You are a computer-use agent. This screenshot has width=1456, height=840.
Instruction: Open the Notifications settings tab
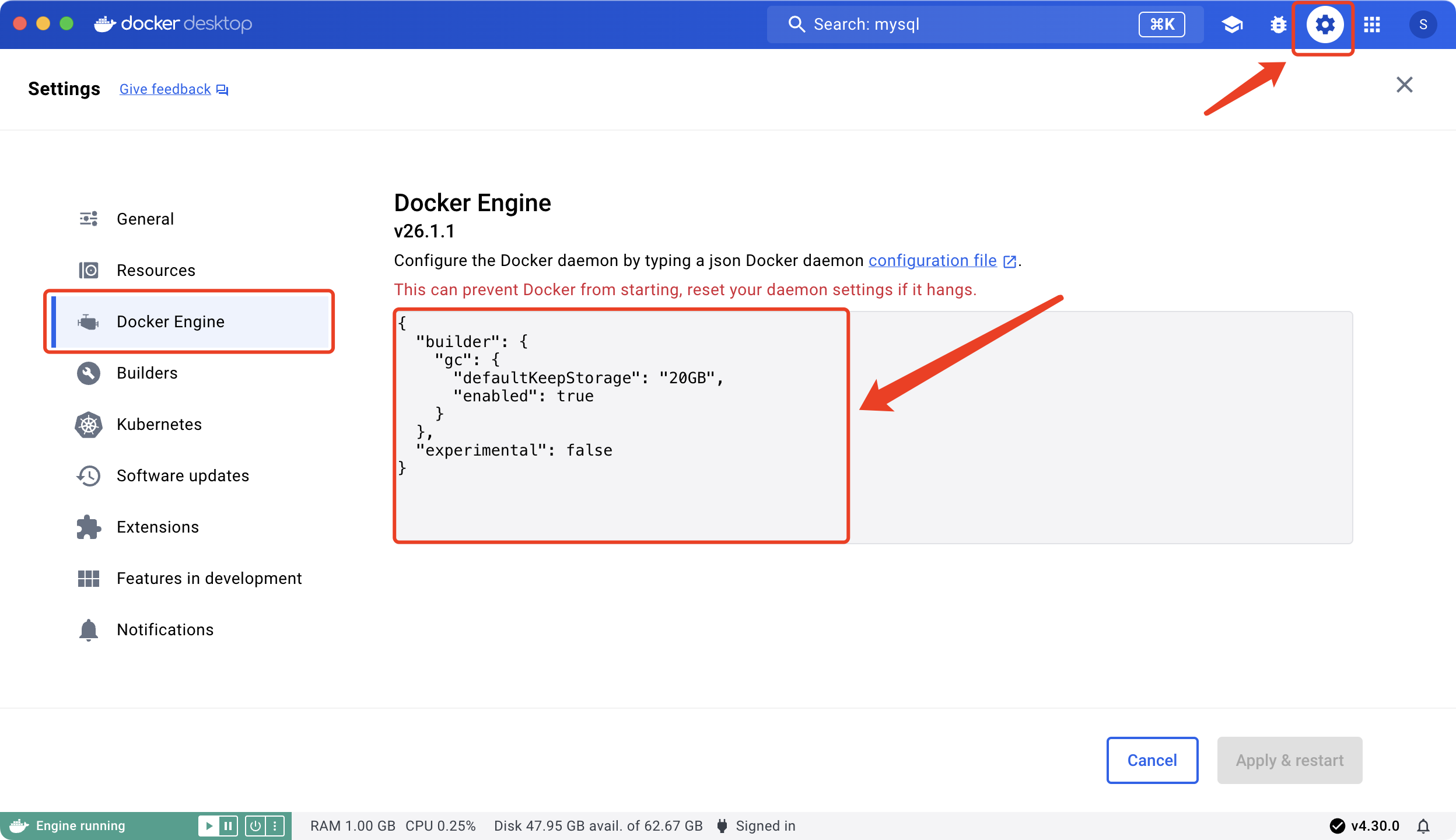[190, 629]
